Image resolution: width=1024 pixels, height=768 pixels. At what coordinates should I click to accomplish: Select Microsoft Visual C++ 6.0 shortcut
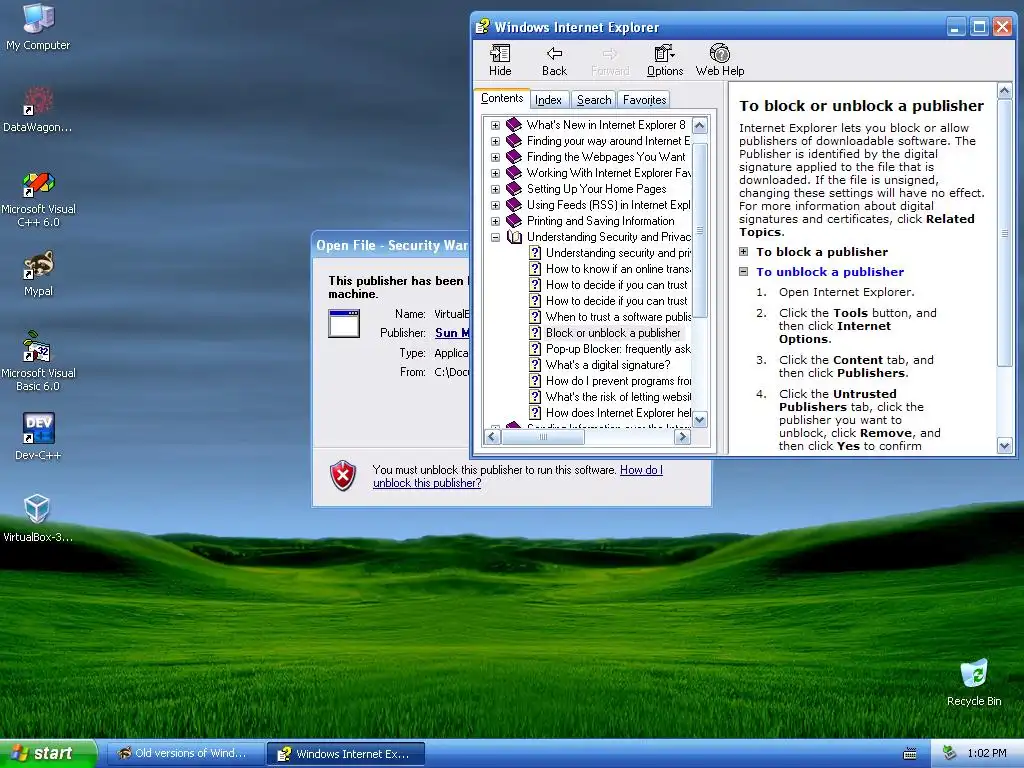pos(38,199)
